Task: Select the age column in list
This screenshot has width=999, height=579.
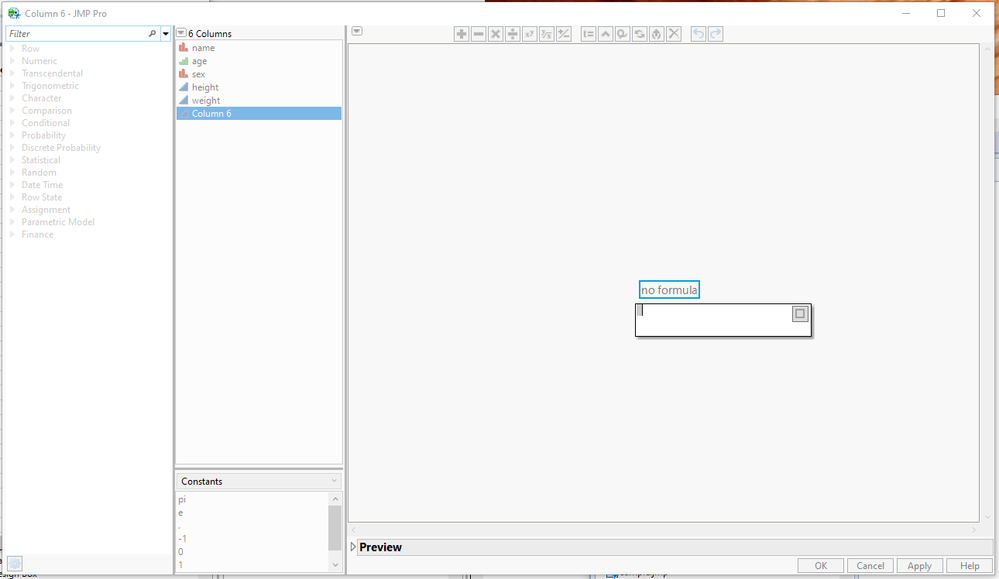Action: [x=259, y=61]
